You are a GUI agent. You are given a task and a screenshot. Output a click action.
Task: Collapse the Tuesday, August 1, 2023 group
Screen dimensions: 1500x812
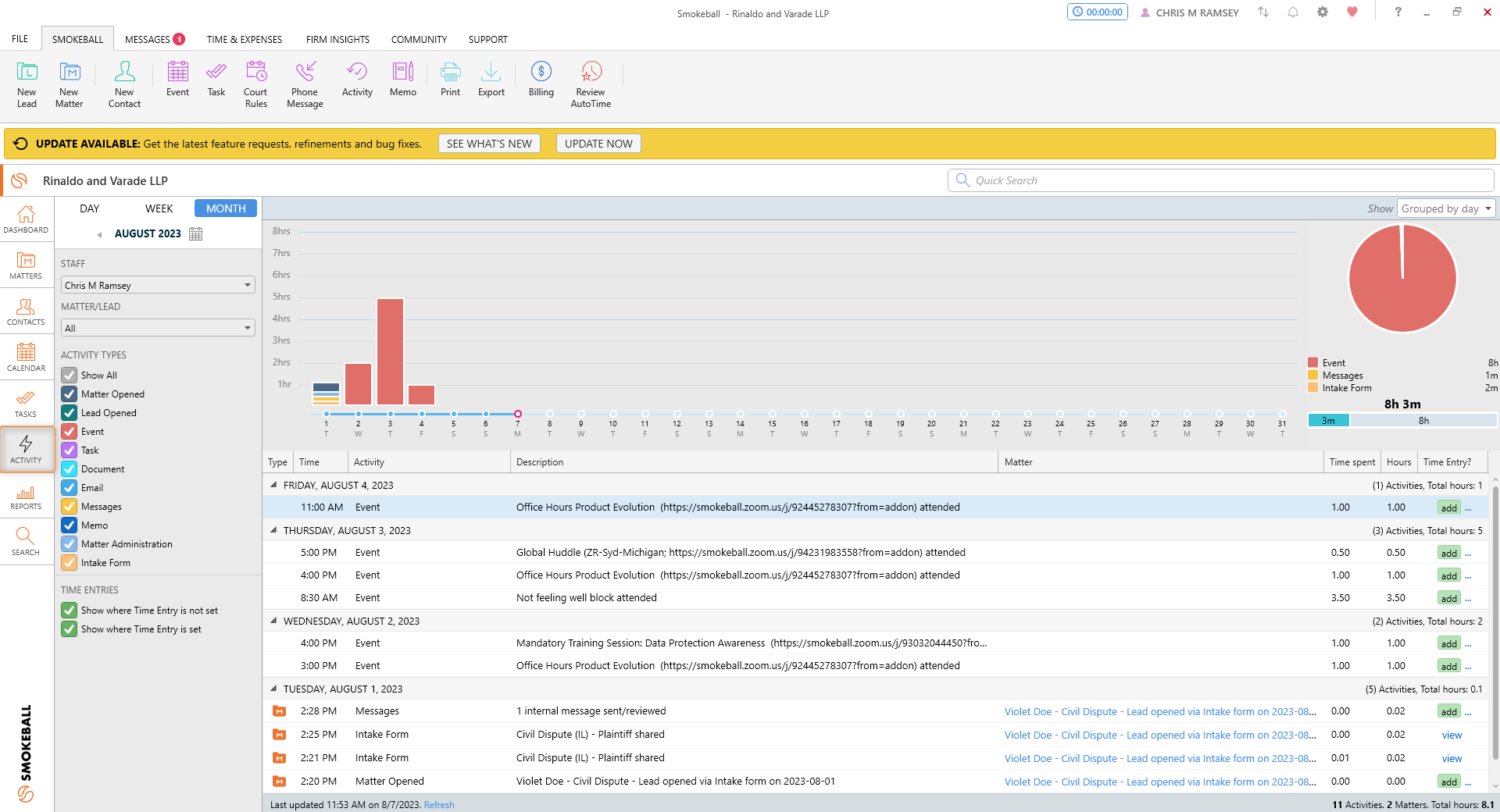[274, 689]
